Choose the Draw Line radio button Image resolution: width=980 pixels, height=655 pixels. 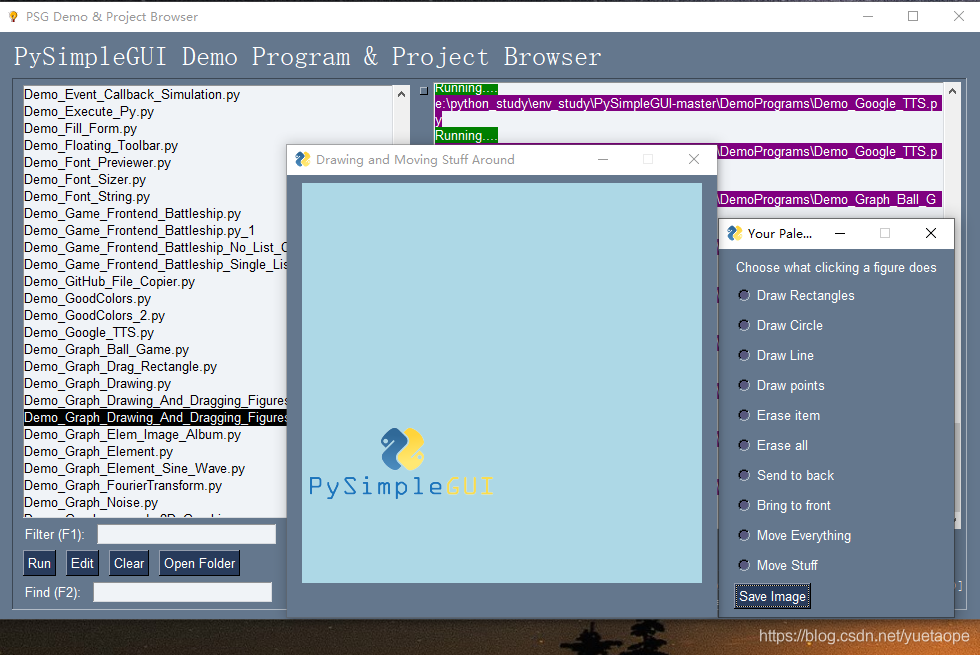776,356
